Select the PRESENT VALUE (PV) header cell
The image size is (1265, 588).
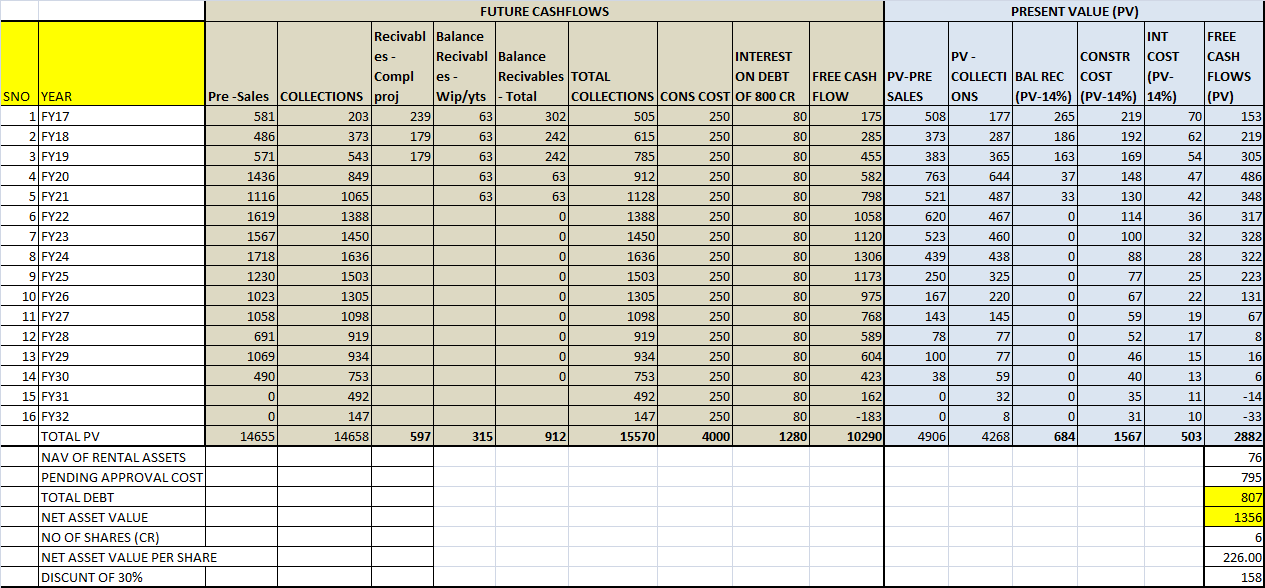pyautogui.click(x=1074, y=11)
